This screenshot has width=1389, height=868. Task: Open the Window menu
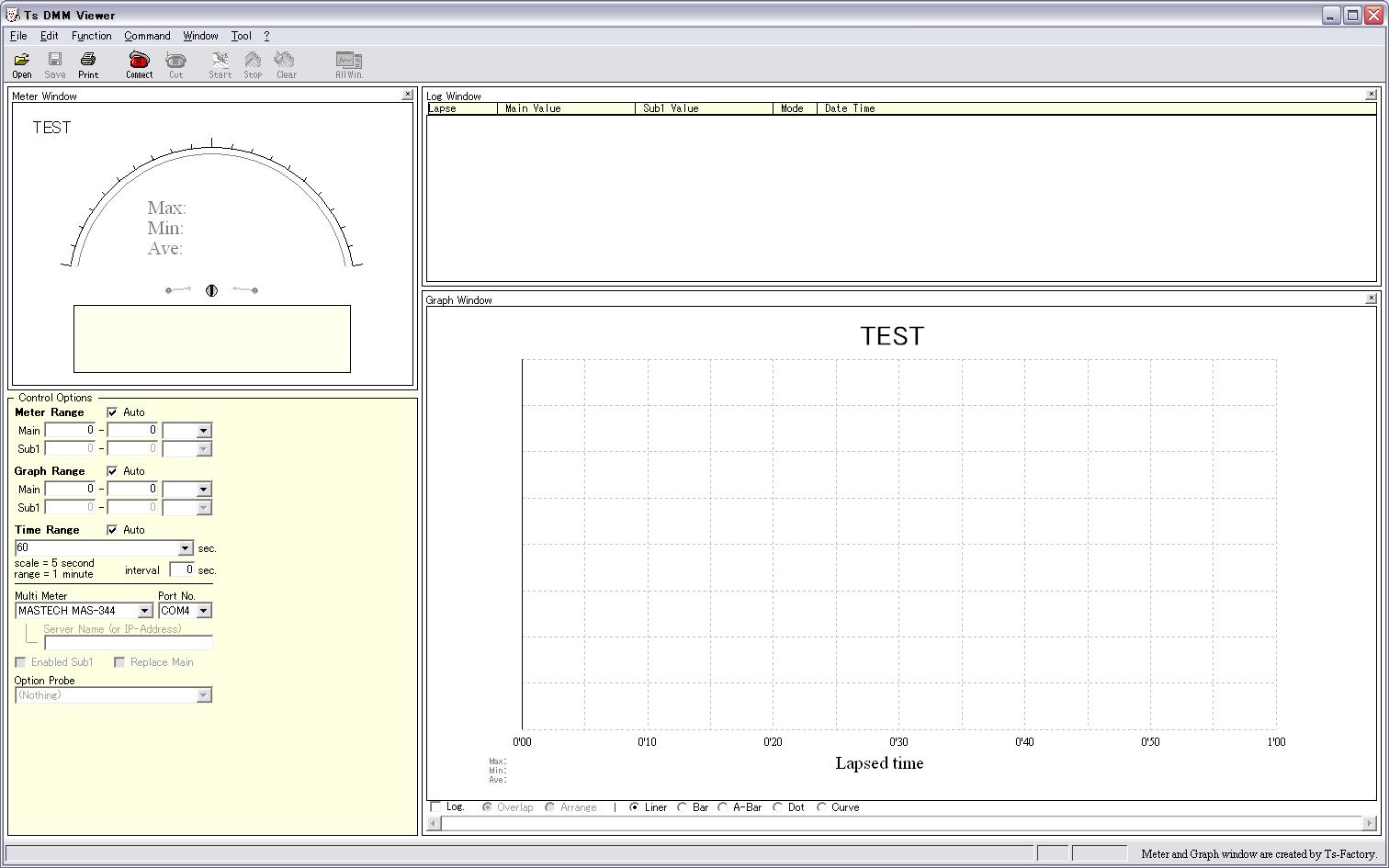pyautogui.click(x=200, y=36)
